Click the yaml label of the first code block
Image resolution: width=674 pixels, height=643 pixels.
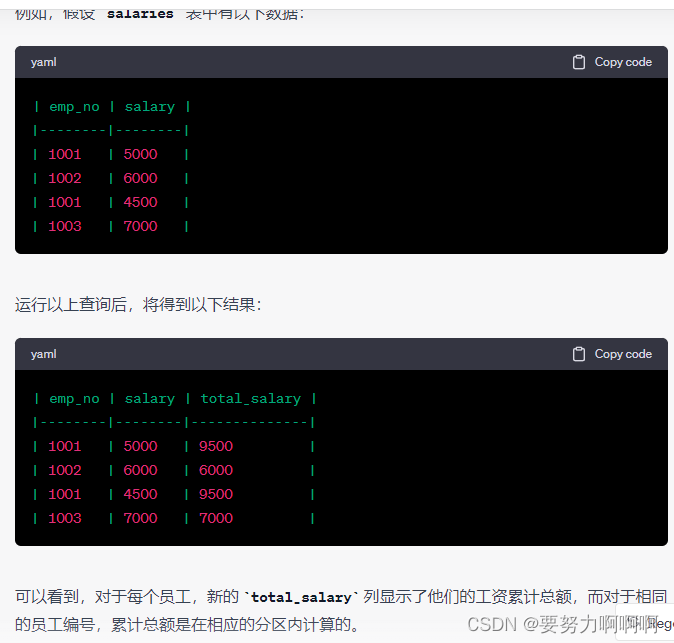pos(43,62)
